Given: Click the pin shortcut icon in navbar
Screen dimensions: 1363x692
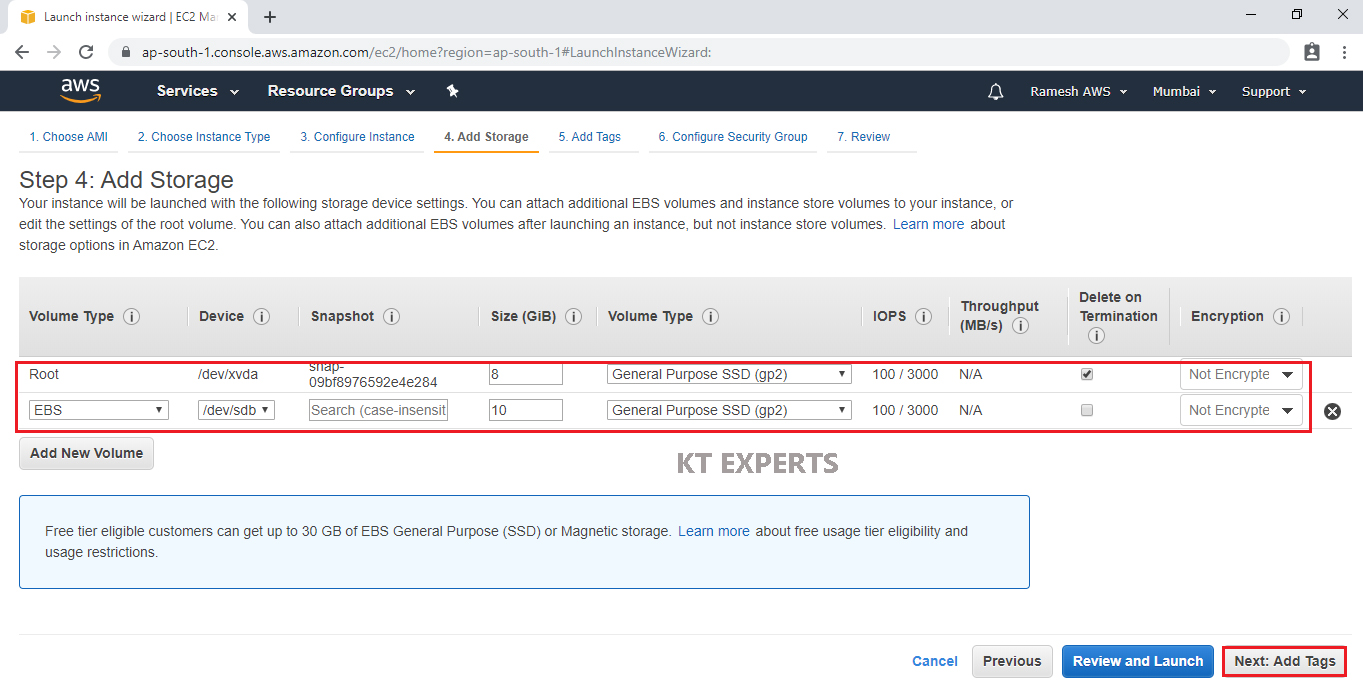Looking at the screenshot, I should point(452,91).
